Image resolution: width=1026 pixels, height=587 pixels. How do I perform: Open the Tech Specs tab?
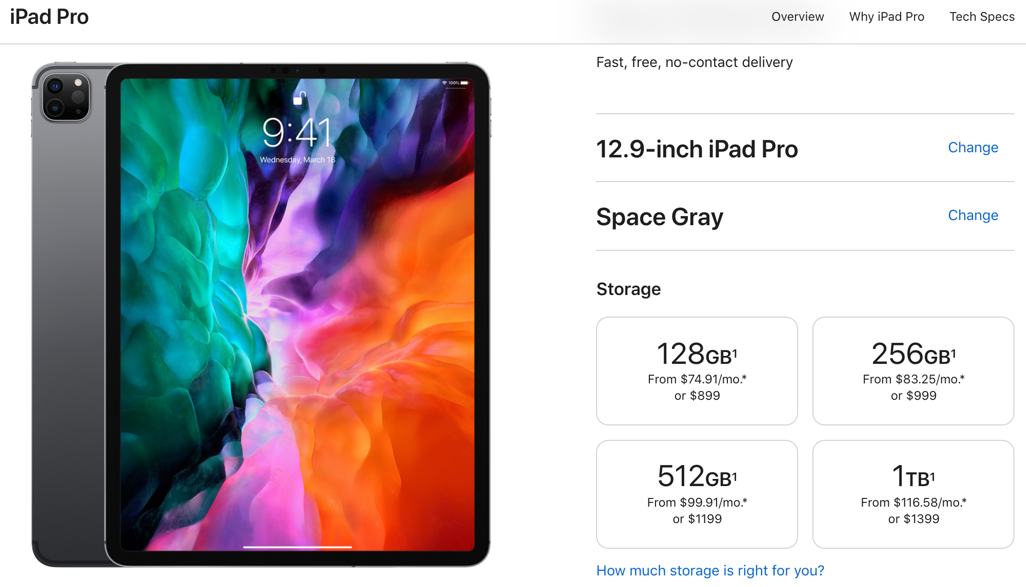click(982, 17)
